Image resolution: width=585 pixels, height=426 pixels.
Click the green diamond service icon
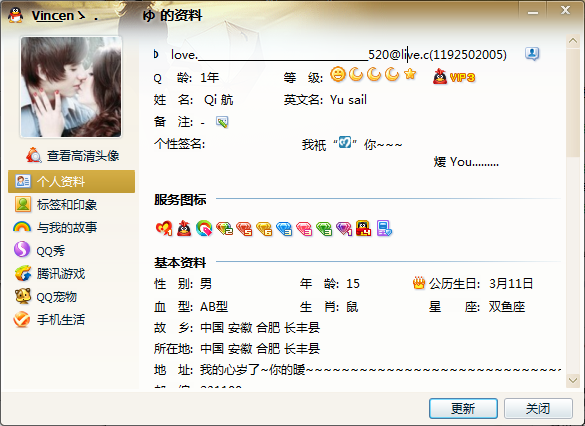pyautogui.click(x=324, y=228)
